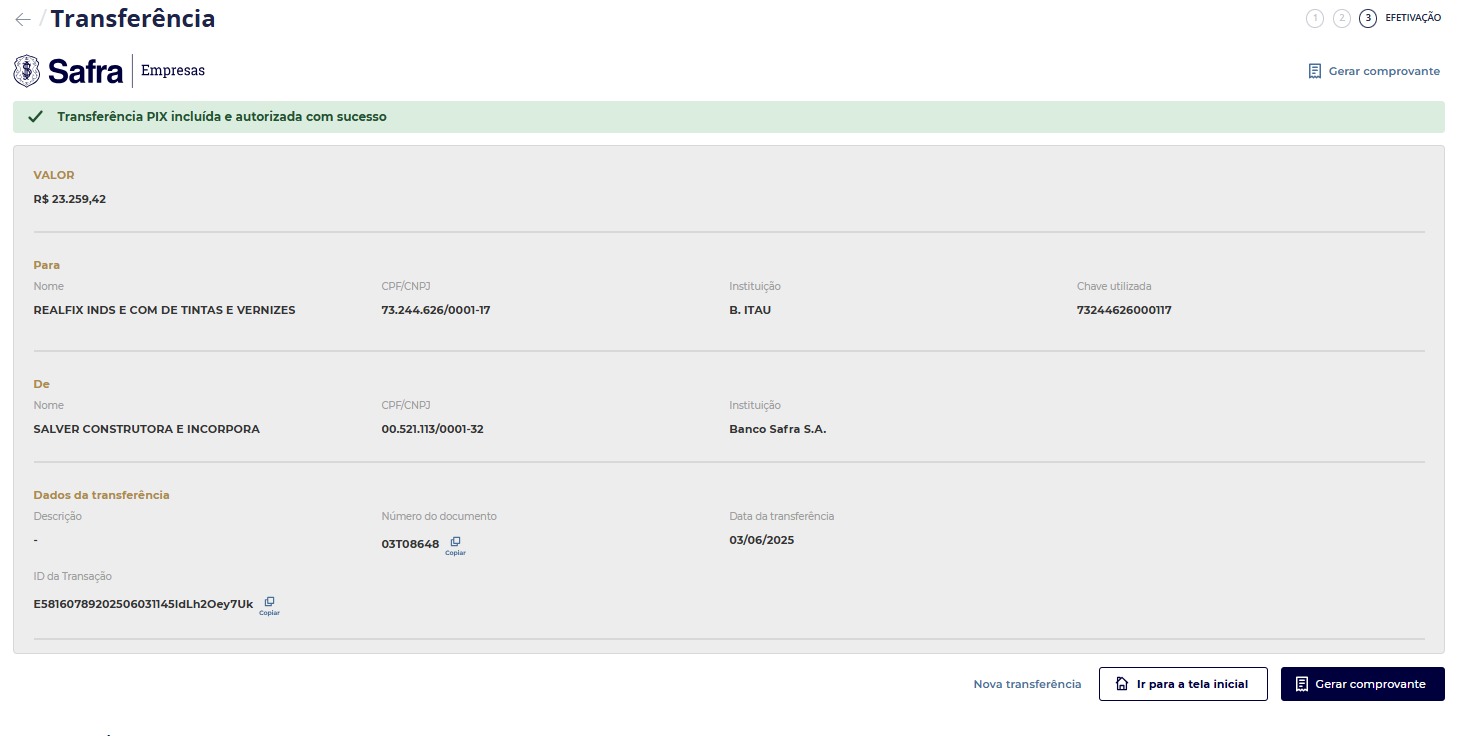Click the Chave utilizada value 73244626000117
This screenshot has width=1462, height=736.
click(x=1124, y=310)
